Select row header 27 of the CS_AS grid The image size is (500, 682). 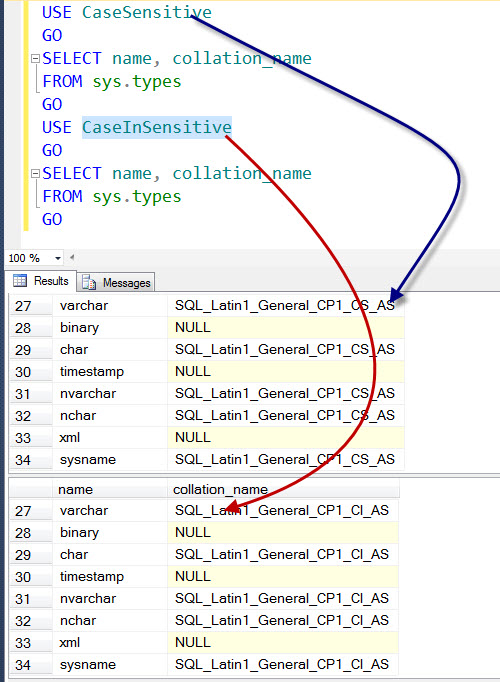click(x=31, y=306)
